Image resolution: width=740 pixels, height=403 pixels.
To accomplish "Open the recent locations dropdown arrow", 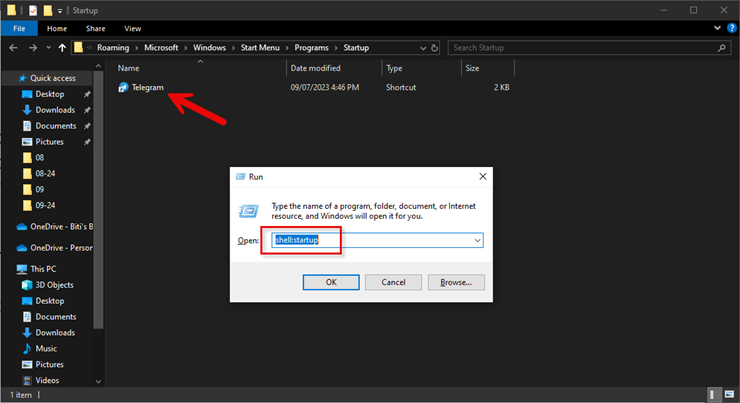I will (47, 47).
